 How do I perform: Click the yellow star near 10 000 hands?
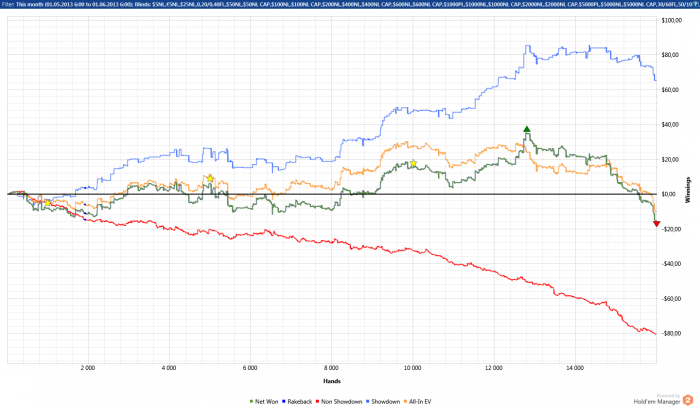tap(413, 163)
